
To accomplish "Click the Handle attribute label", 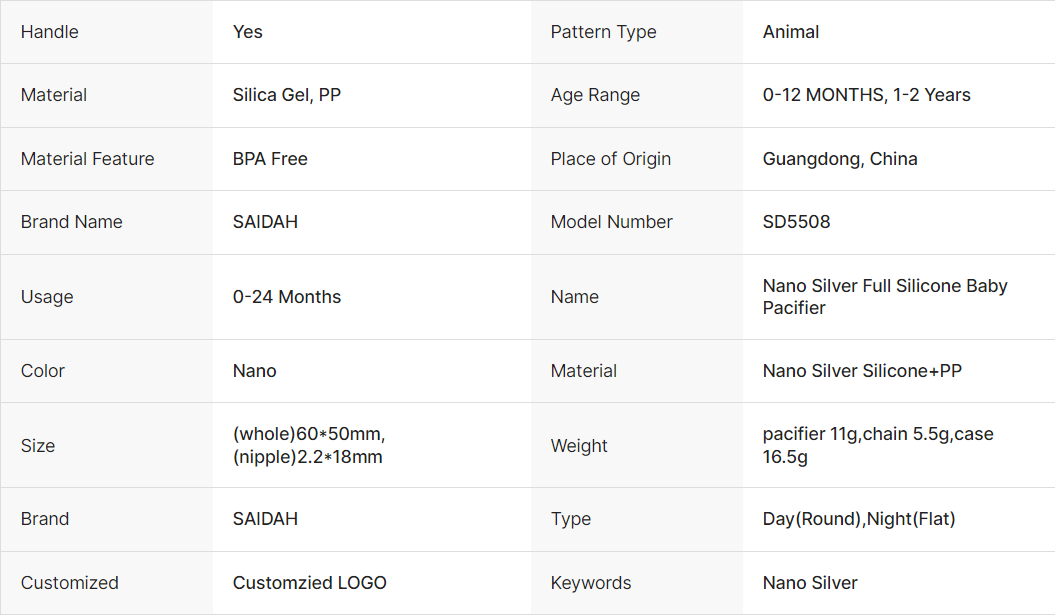I will (x=49, y=32).
